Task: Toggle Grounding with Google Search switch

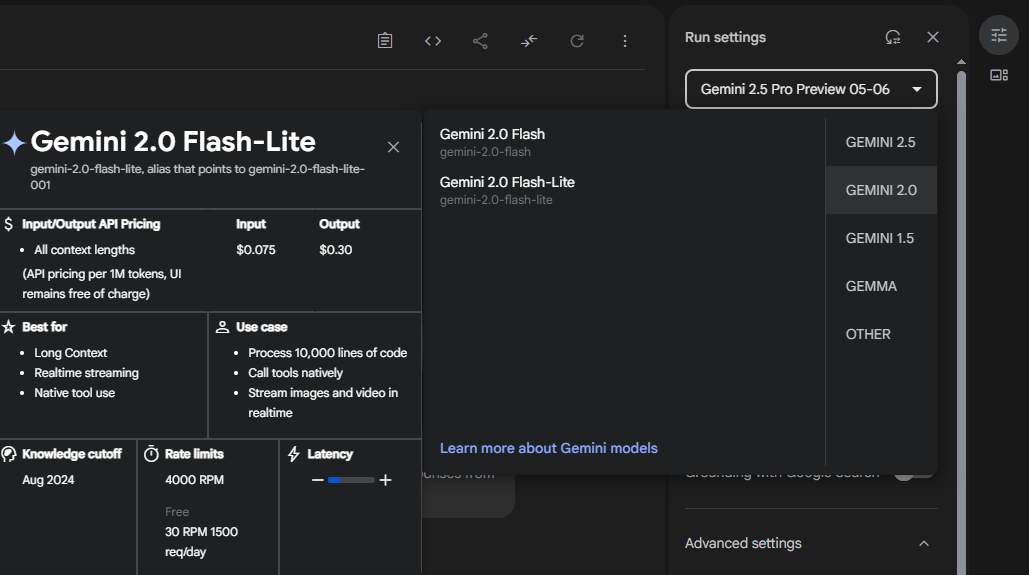Action: tap(914, 474)
